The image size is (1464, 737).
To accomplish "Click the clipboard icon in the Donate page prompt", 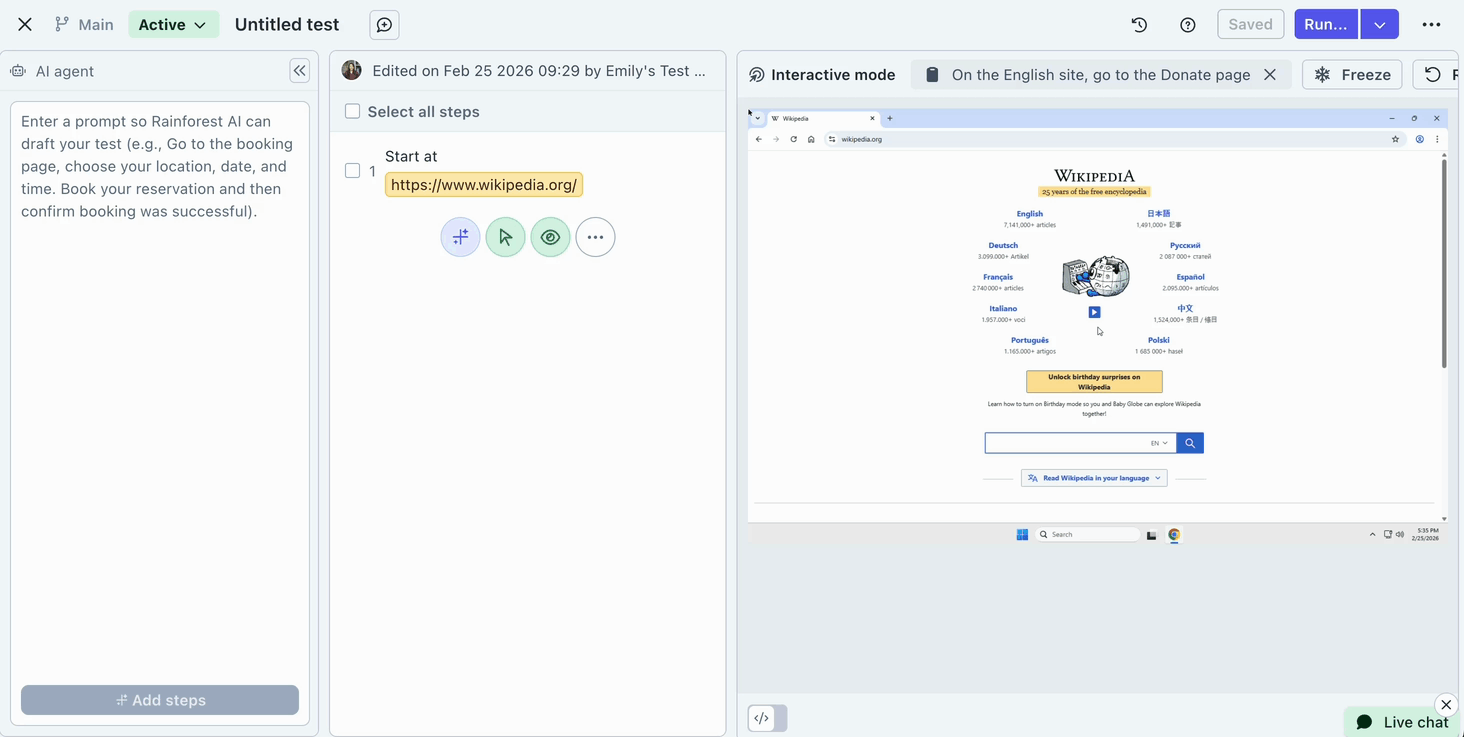I will 932,75.
